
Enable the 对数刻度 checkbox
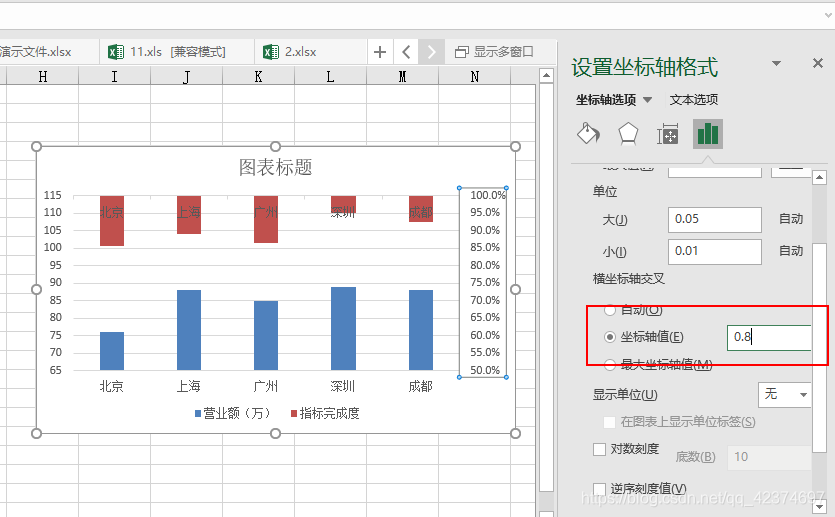[x=599, y=449]
